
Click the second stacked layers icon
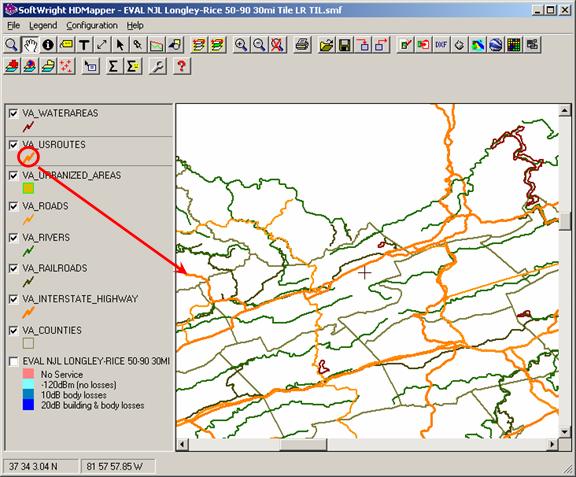pyautogui.click(x=217, y=45)
